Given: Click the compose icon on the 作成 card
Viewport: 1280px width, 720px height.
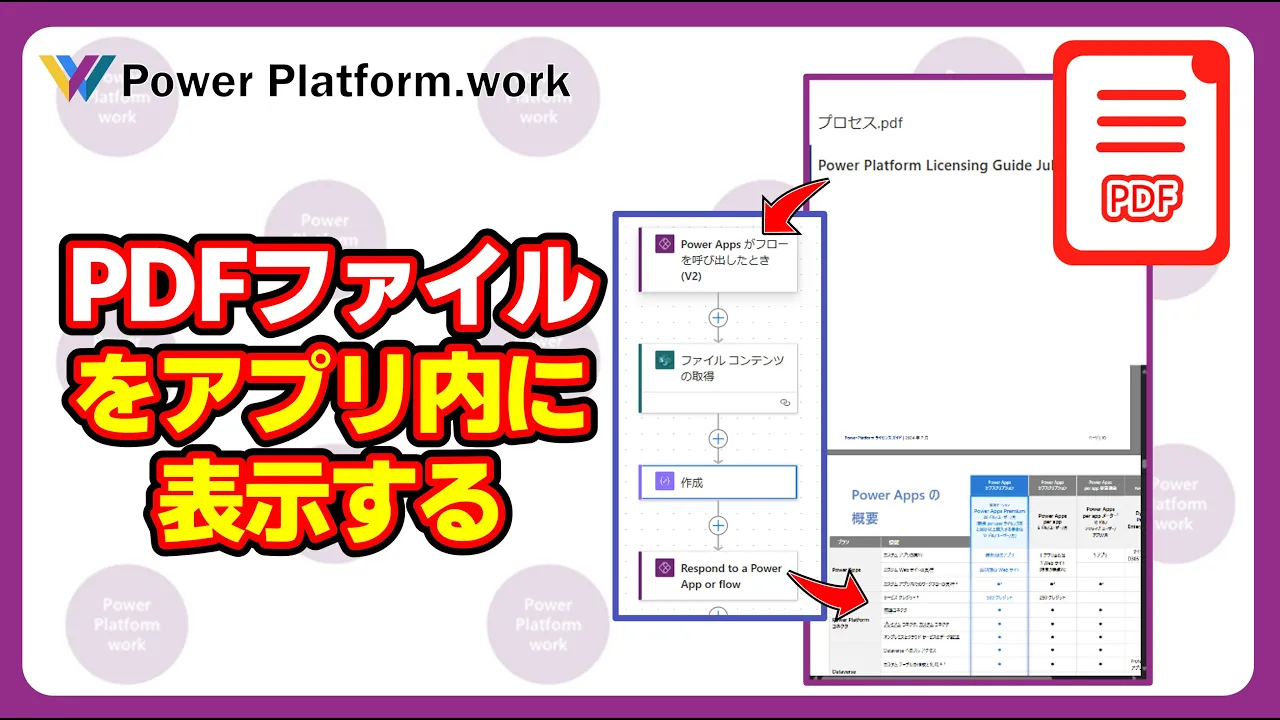Looking at the screenshot, I should coord(664,482).
